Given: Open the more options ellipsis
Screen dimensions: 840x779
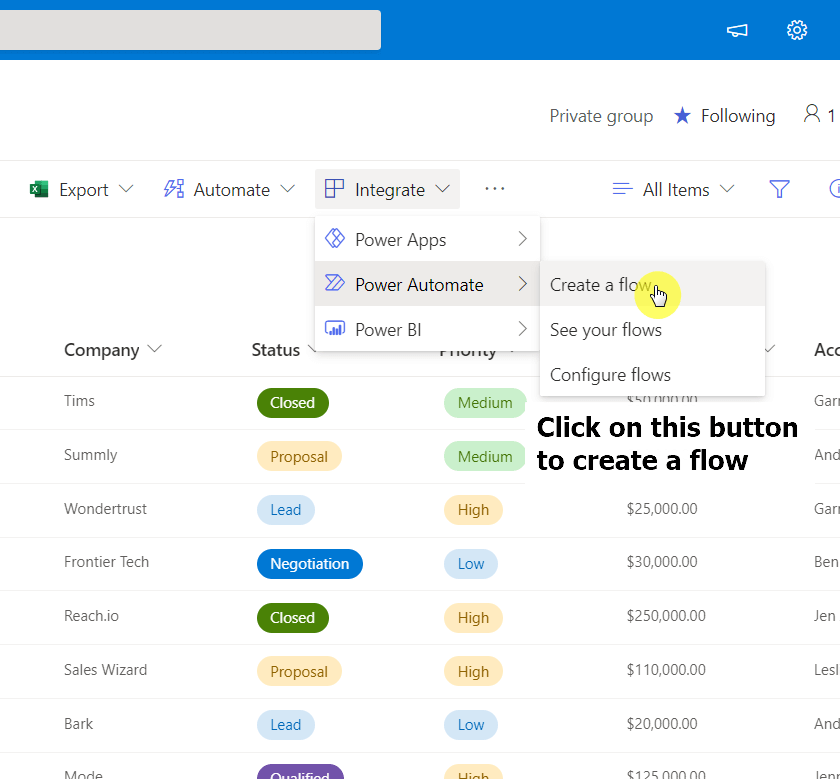Looking at the screenshot, I should point(494,189).
